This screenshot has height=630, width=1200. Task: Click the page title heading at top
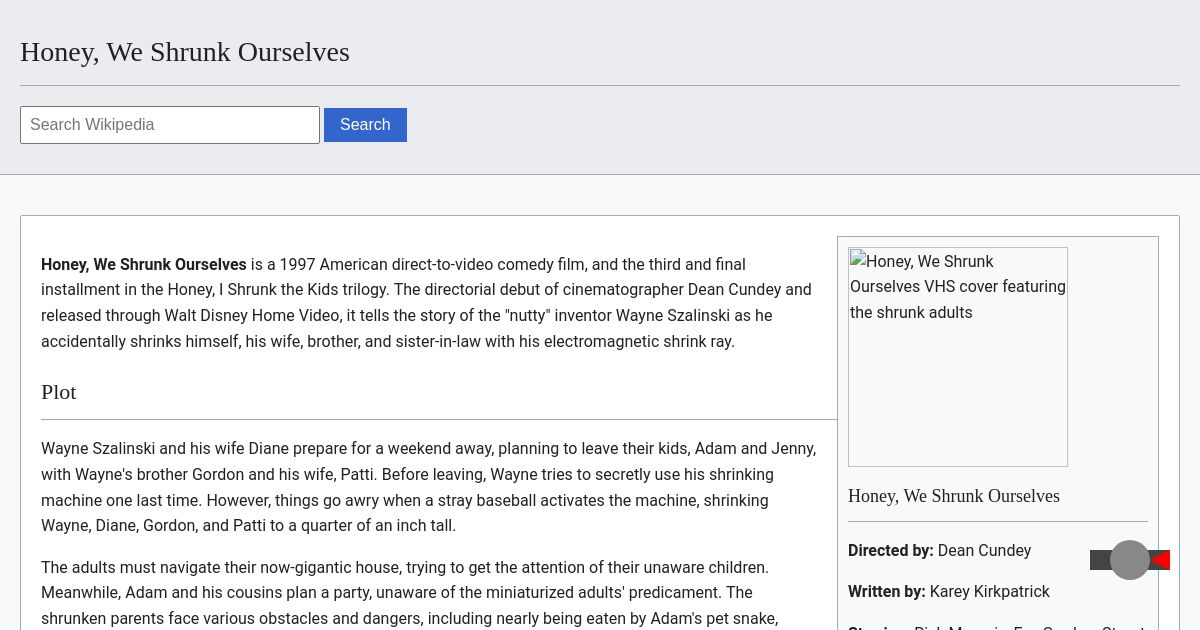pos(185,52)
